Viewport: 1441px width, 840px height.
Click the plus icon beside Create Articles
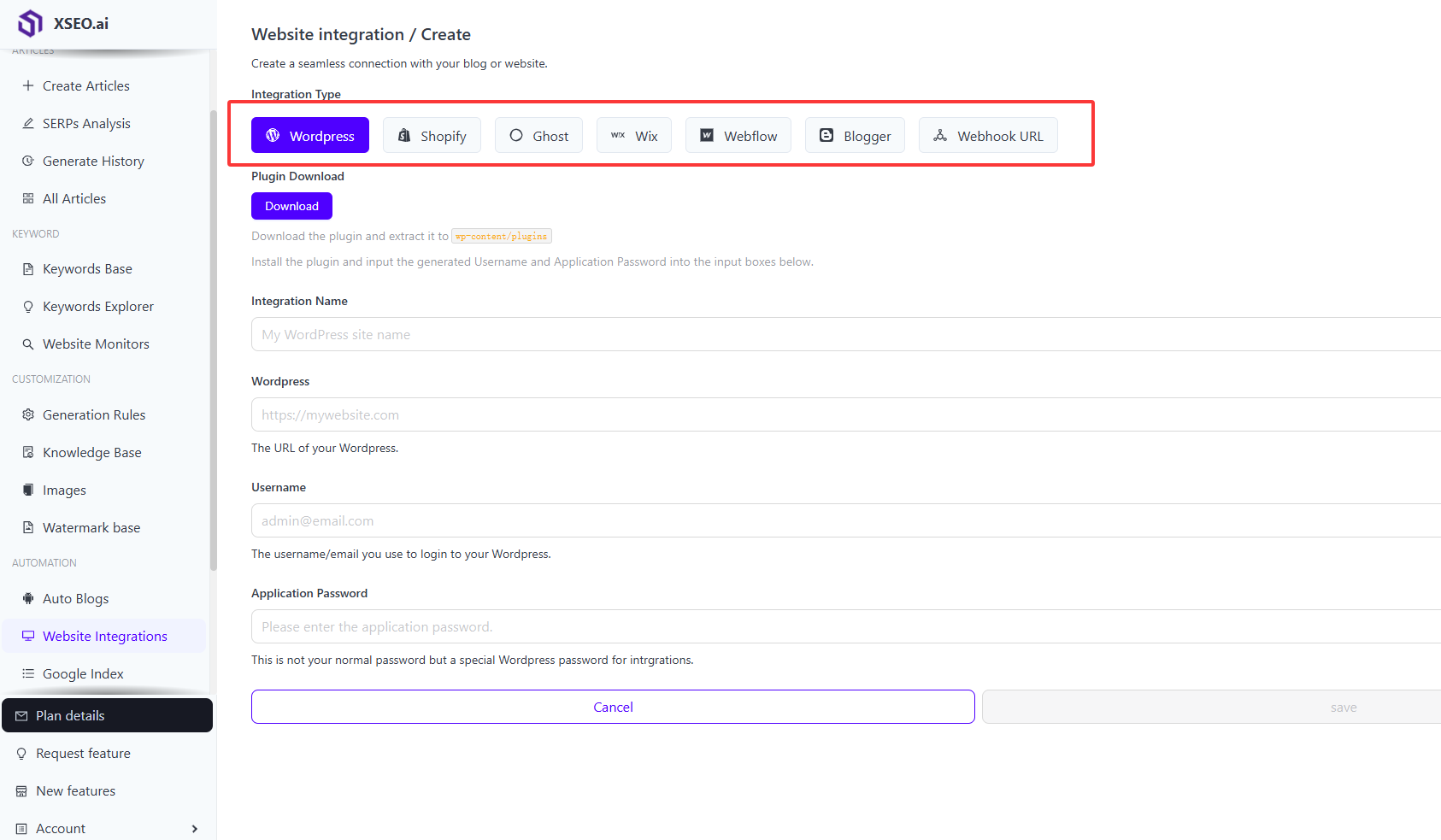pos(28,85)
